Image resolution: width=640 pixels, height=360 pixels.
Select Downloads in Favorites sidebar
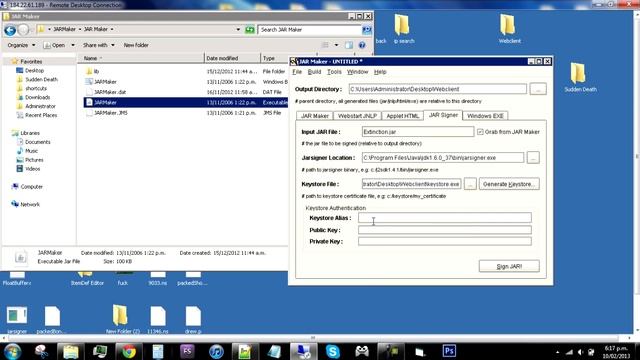pyautogui.click(x=38, y=97)
